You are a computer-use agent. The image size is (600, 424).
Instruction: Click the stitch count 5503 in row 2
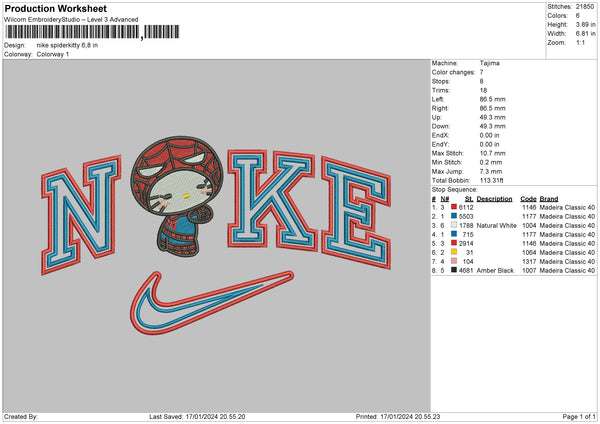click(x=466, y=216)
